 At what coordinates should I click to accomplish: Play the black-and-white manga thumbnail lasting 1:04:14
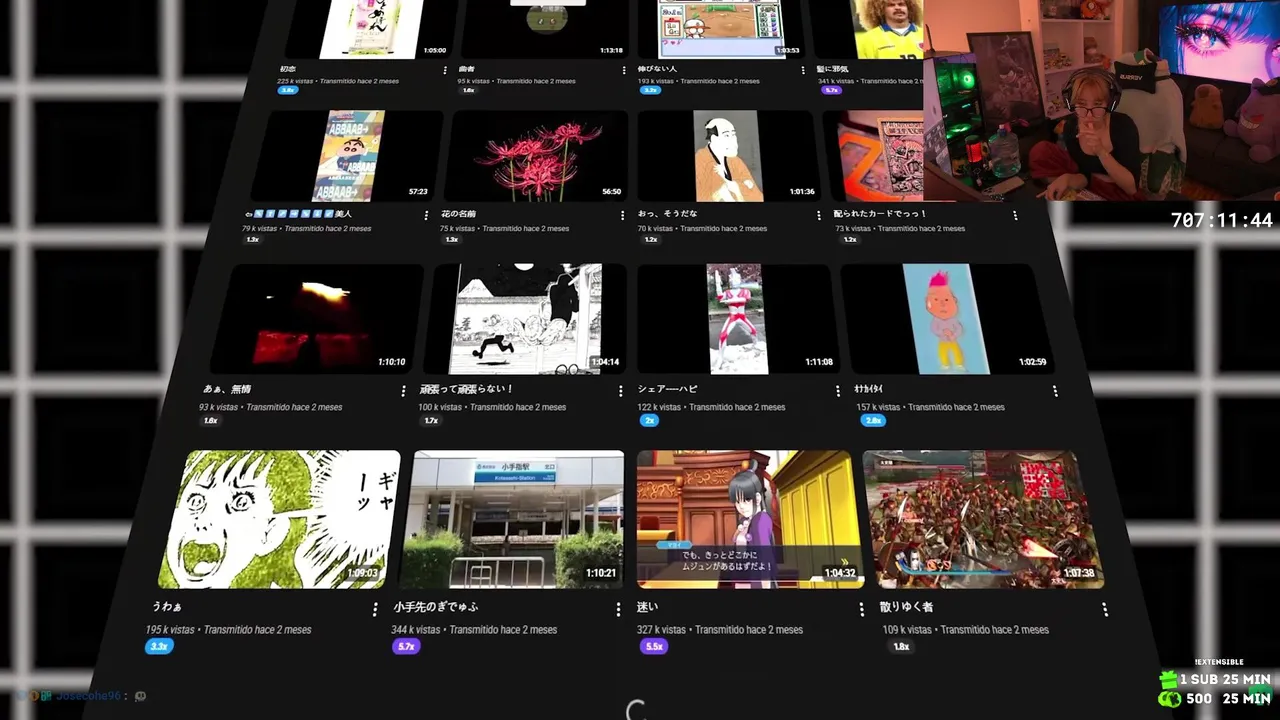tap(527, 318)
